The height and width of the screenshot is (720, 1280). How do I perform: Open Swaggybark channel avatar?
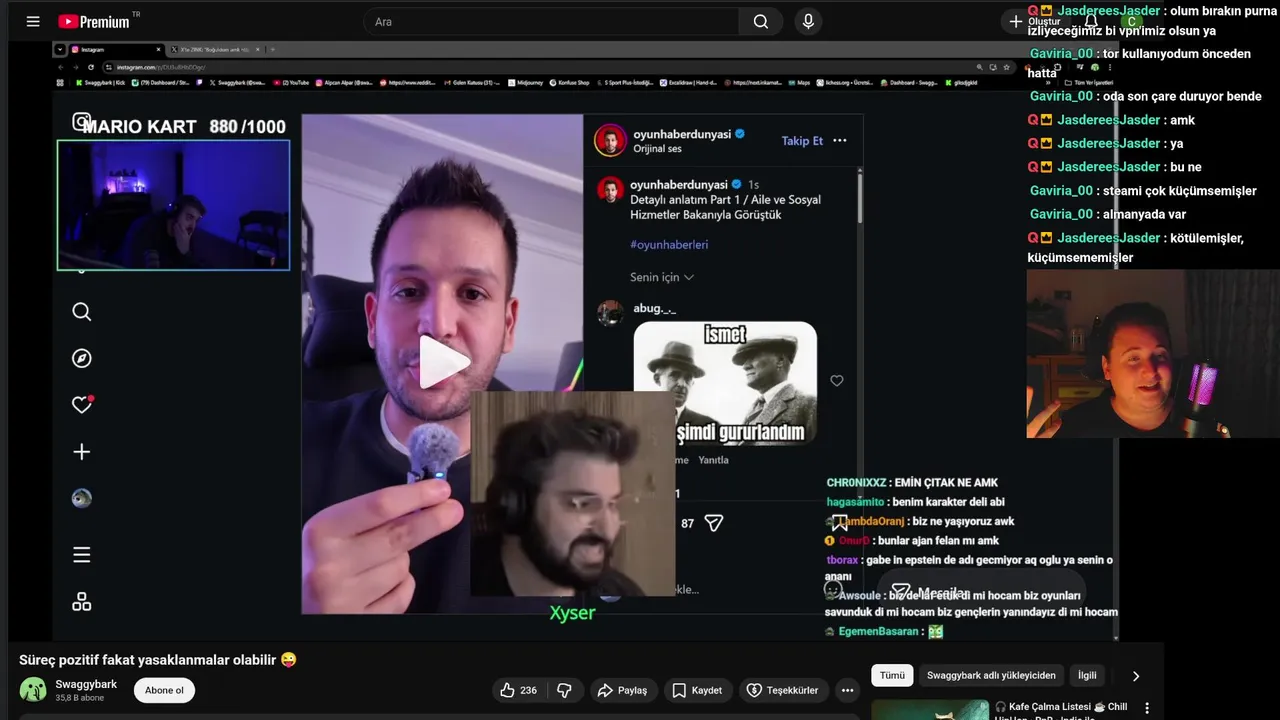click(x=33, y=690)
